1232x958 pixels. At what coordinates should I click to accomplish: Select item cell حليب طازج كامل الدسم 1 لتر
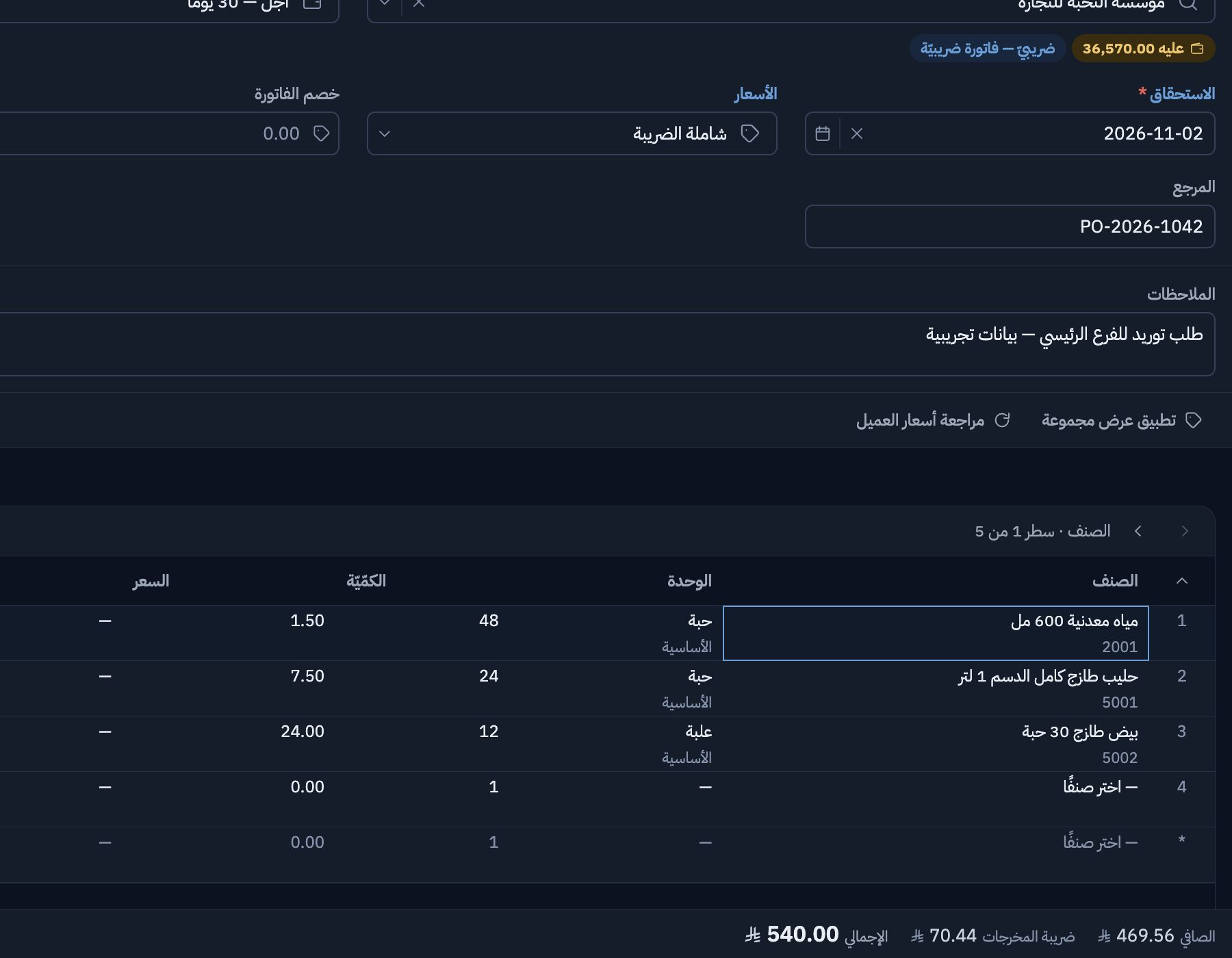point(936,688)
